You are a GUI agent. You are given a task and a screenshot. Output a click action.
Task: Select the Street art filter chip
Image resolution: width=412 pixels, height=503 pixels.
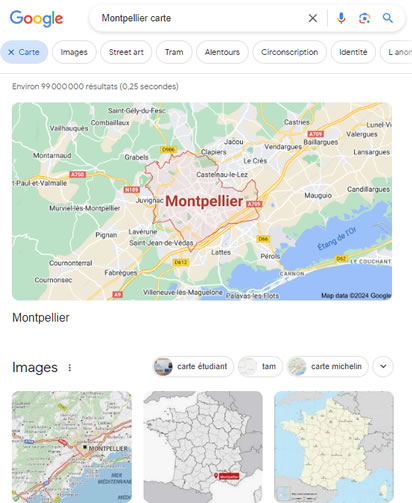pos(126,52)
